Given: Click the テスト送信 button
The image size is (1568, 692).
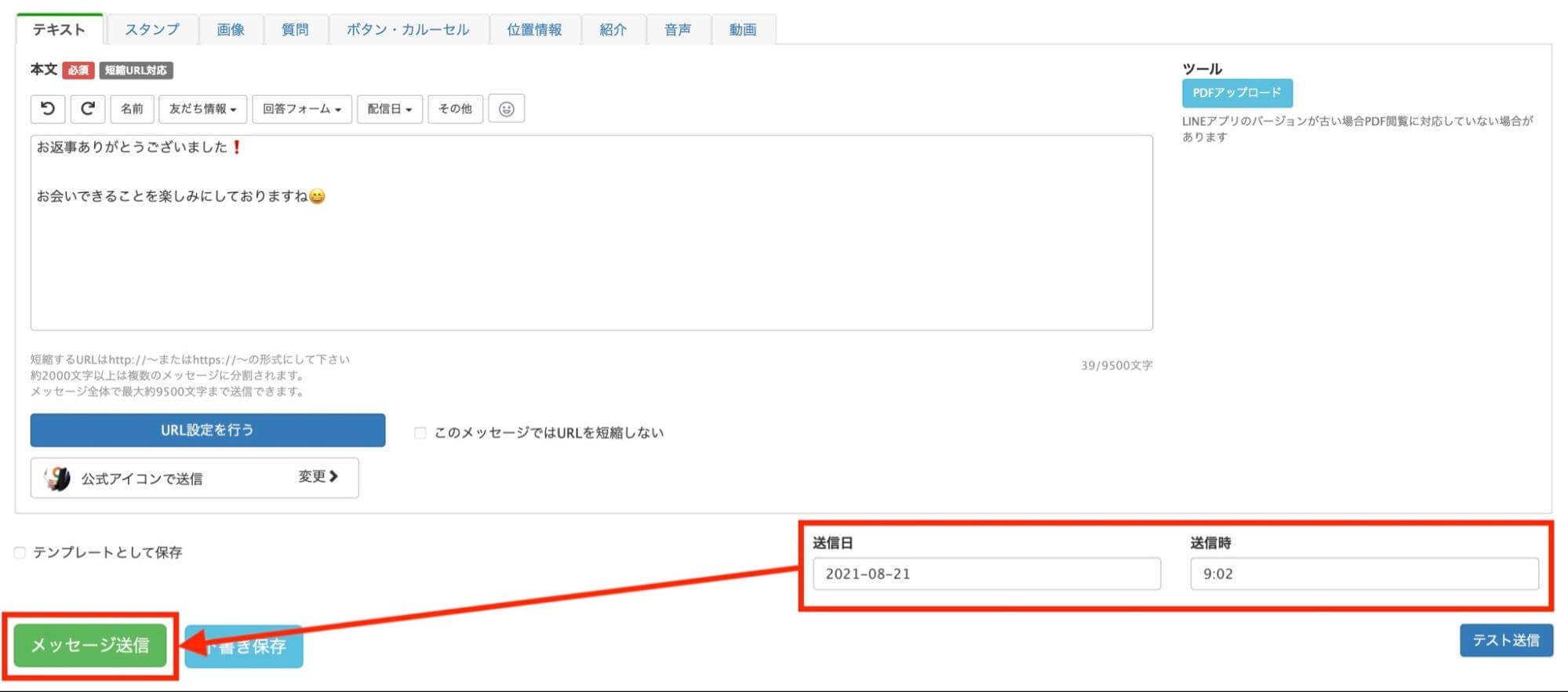Looking at the screenshot, I should (x=1505, y=640).
